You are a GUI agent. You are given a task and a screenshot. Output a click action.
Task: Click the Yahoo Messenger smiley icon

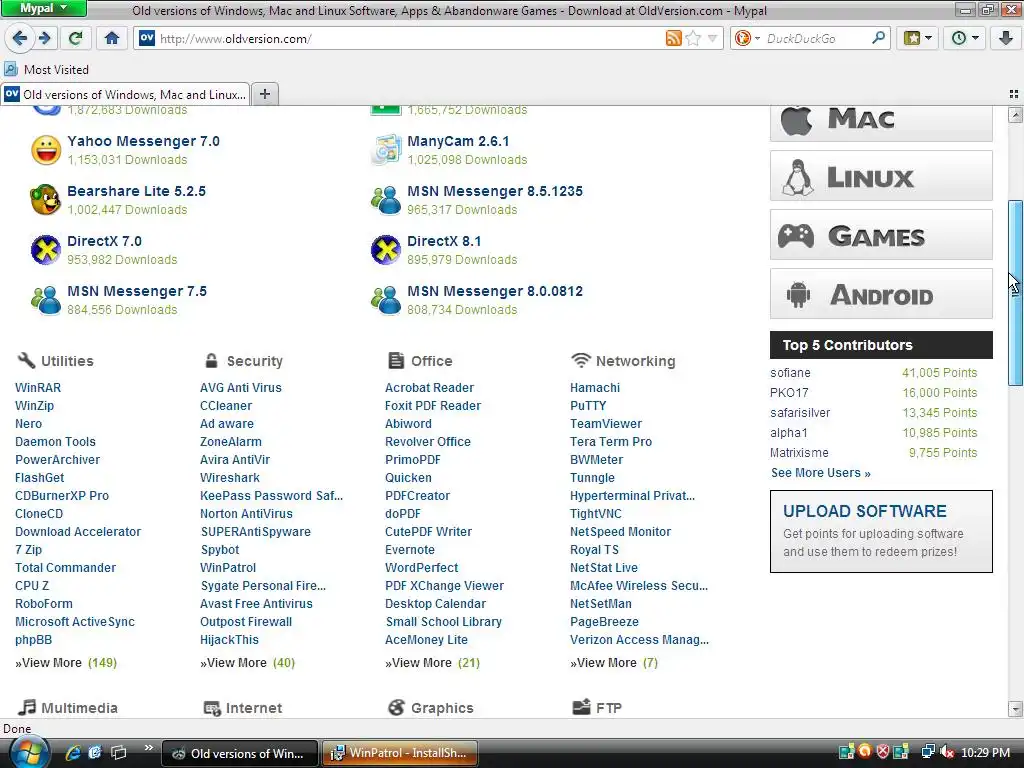click(46, 150)
